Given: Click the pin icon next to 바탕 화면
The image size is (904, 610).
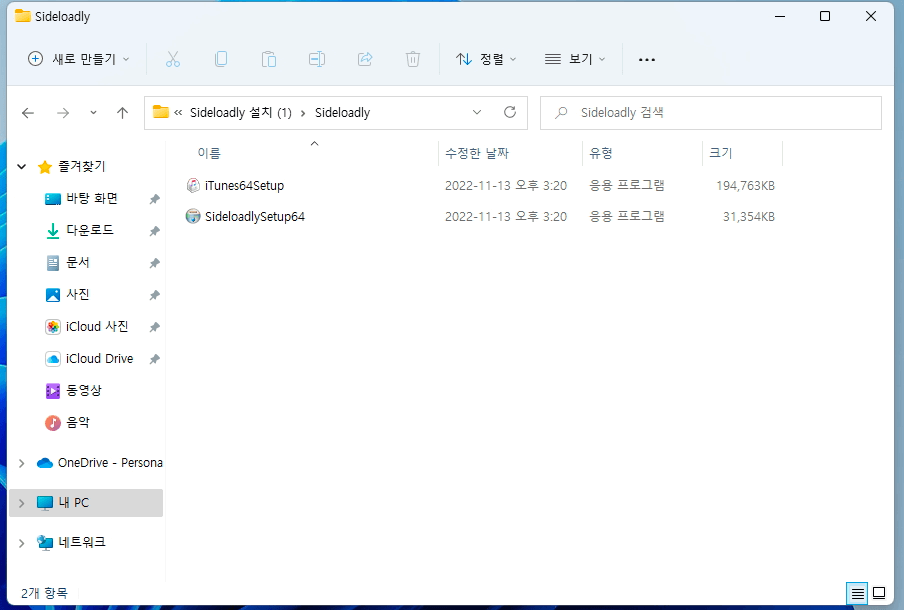Looking at the screenshot, I should (x=155, y=199).
